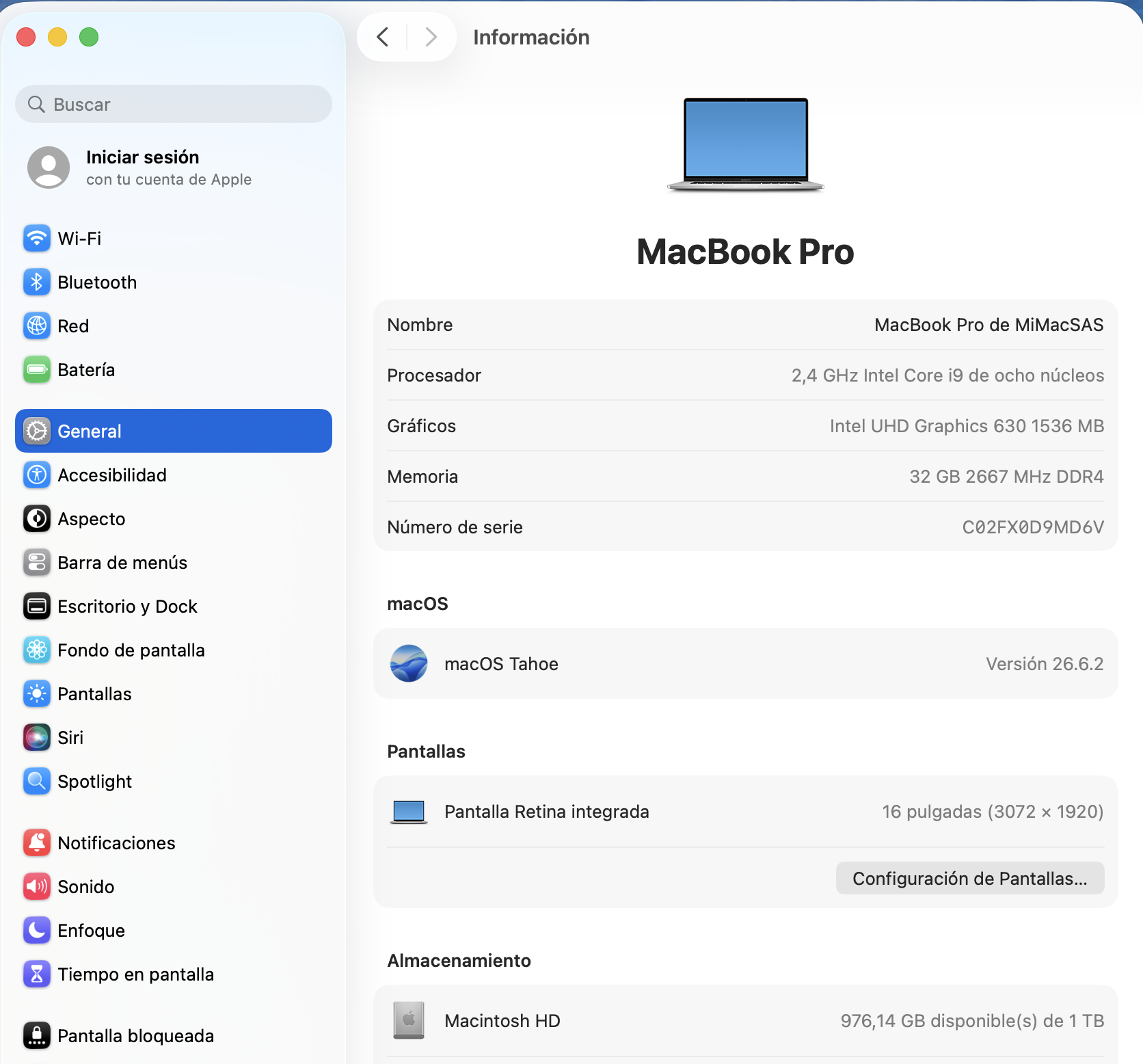Click memory value 32 GB 2667 MHz
1143x1064 pixels.
point(1006,477)
